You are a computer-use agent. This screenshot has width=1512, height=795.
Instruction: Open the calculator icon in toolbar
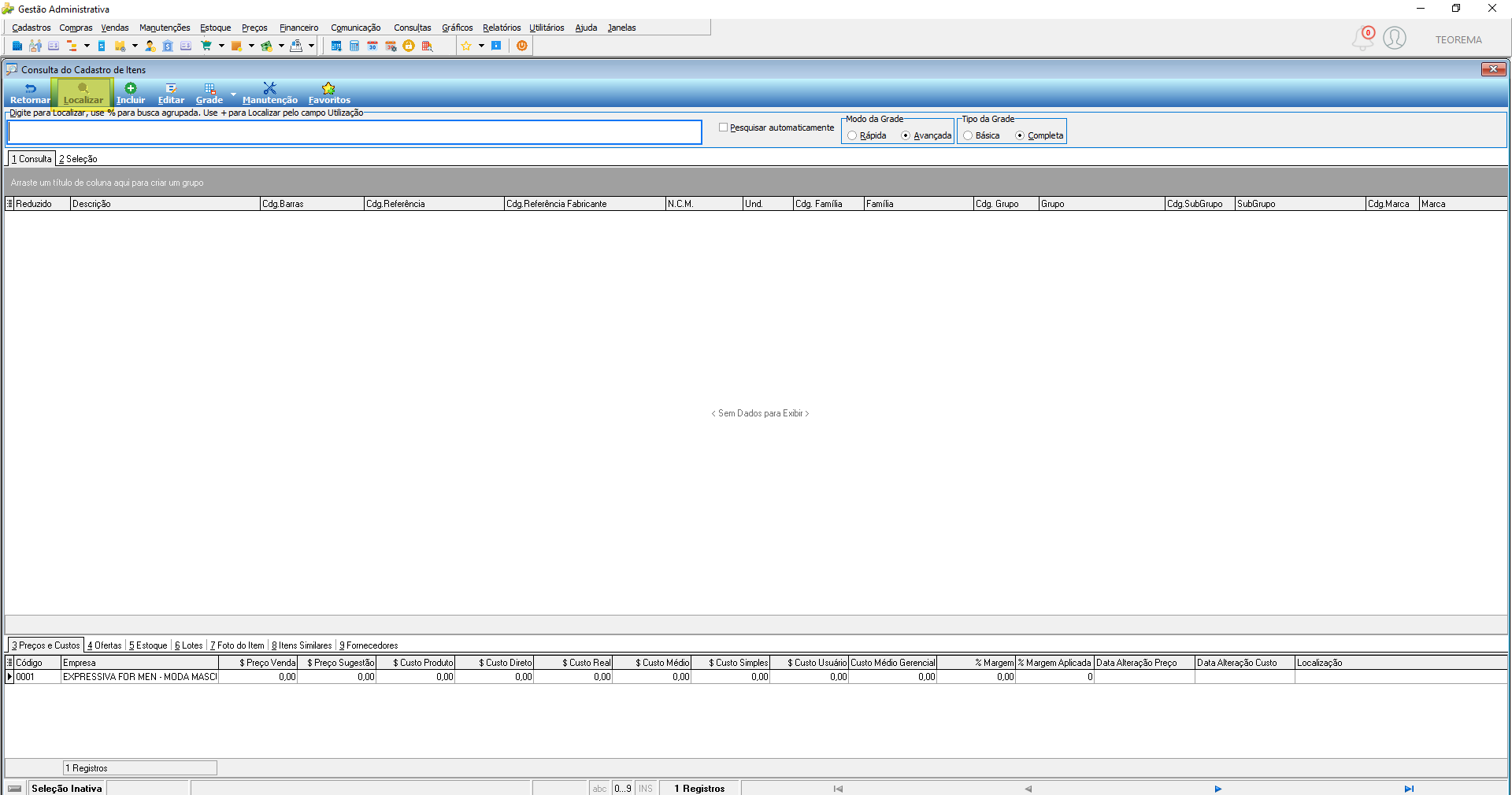coord(354,46)
